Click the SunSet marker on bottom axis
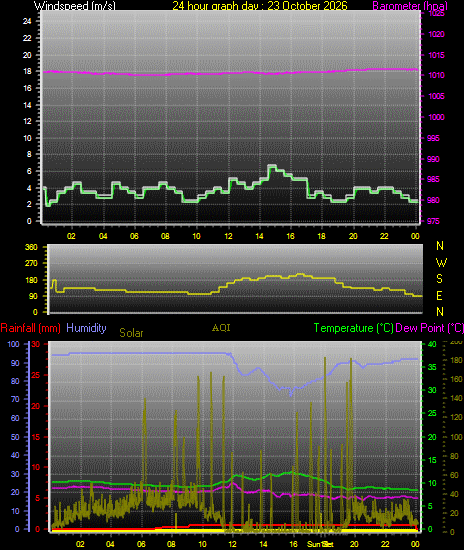 pos(320,544)
